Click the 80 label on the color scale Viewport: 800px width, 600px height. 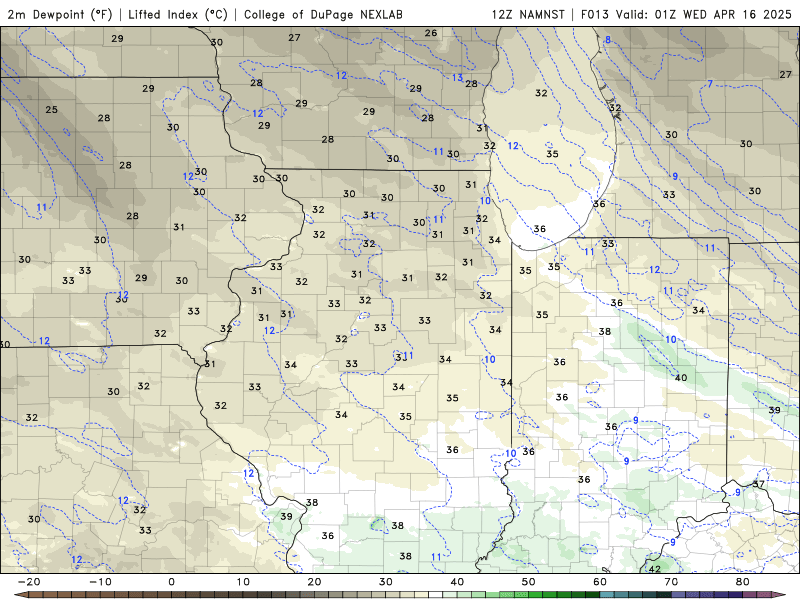(x=743, y=582)
